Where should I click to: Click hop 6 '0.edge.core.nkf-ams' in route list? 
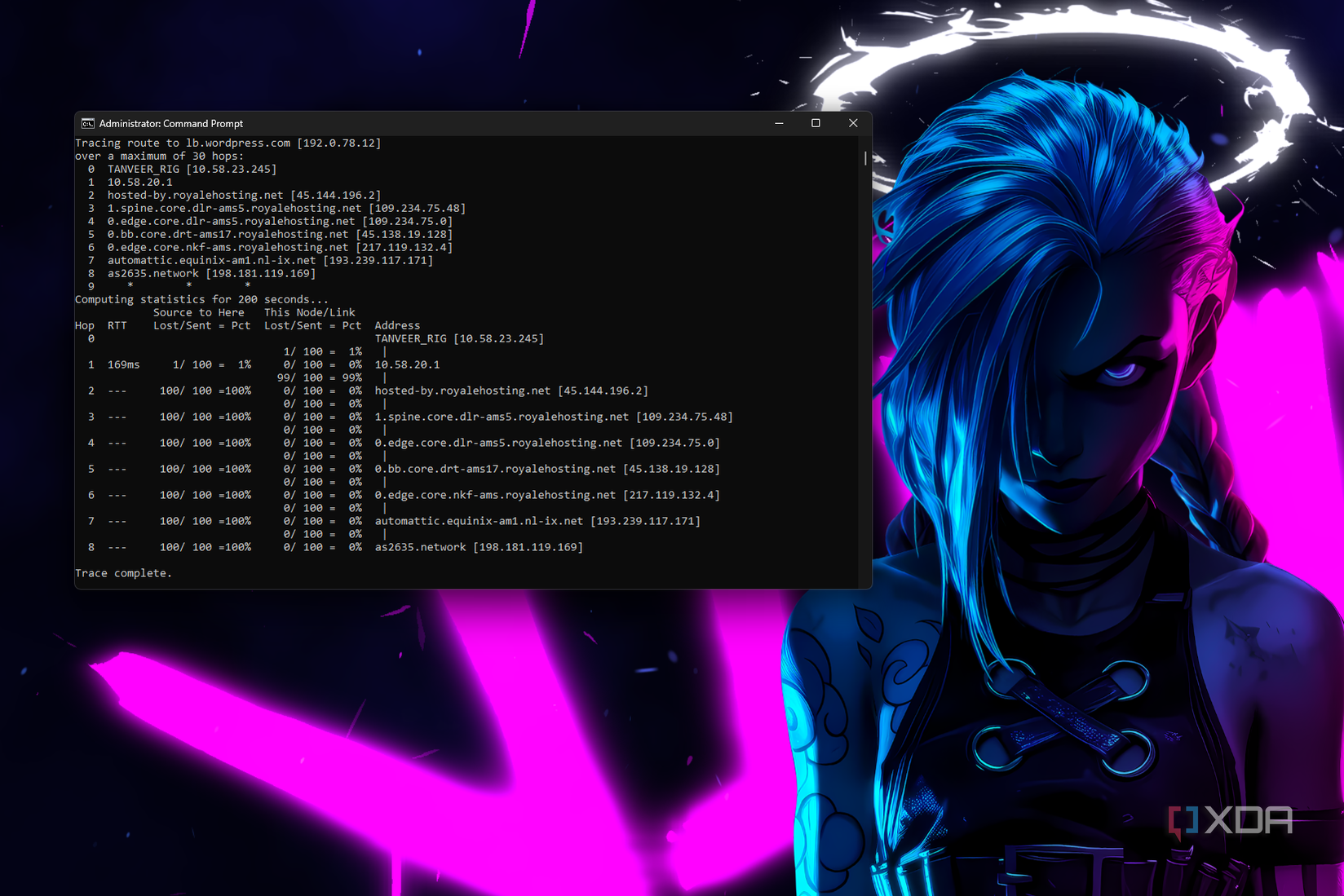coord(281,248)
